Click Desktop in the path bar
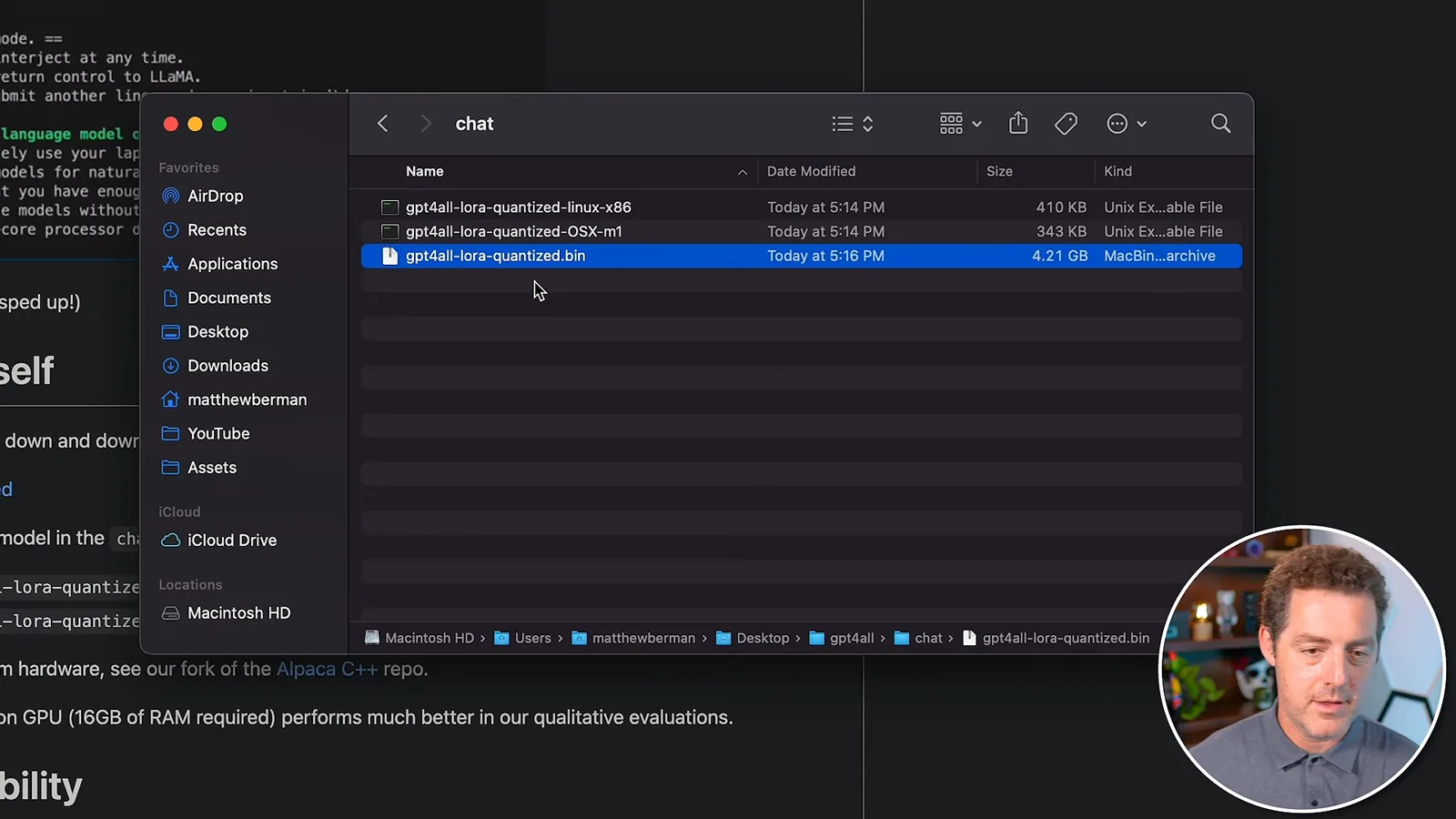The image size is (1456, 819). (753, 638)
